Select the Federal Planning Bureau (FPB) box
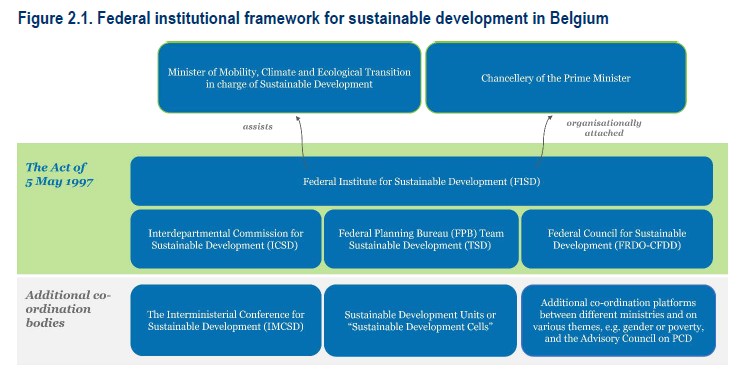The height and width of the screenshot is (375, 747). coord(421,239)
